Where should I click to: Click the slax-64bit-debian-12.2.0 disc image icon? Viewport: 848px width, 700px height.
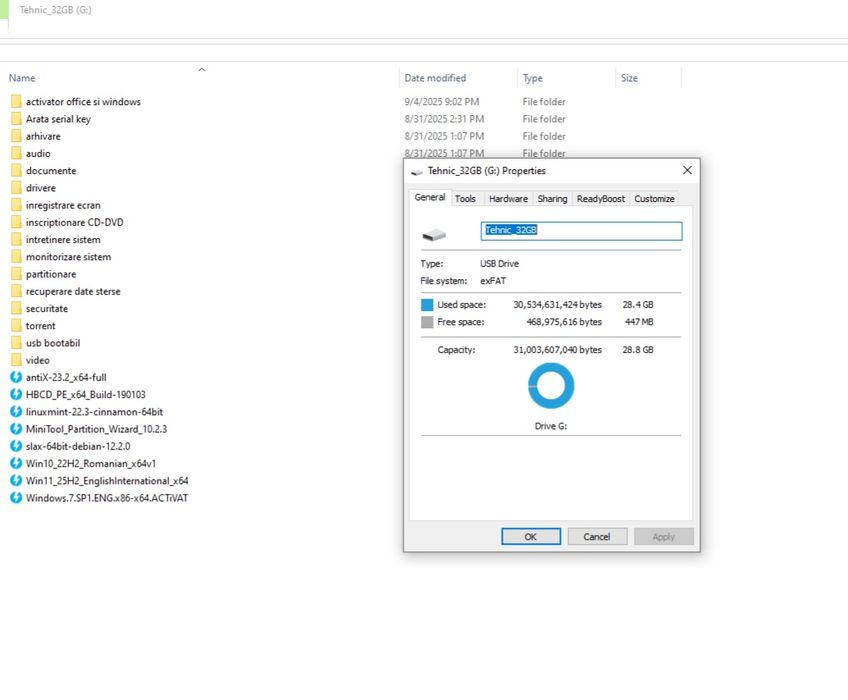[x=16, y=446]
